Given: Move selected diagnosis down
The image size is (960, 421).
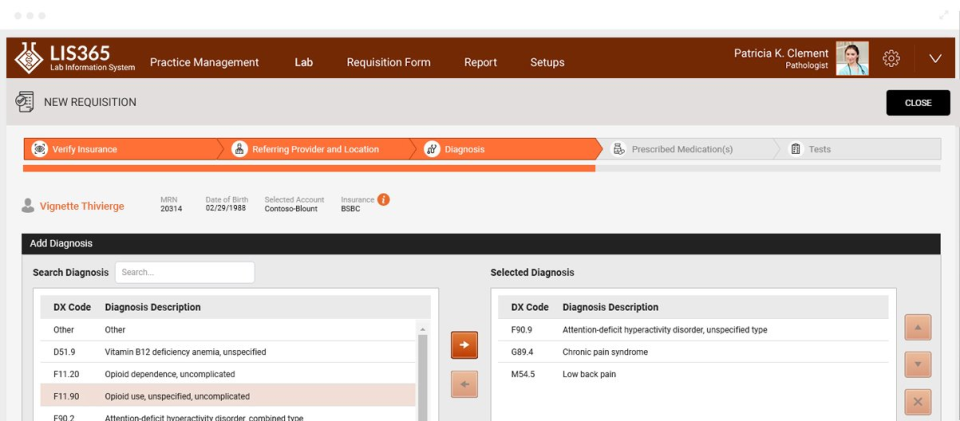Looking at the screenshot, I should (918, 364).
